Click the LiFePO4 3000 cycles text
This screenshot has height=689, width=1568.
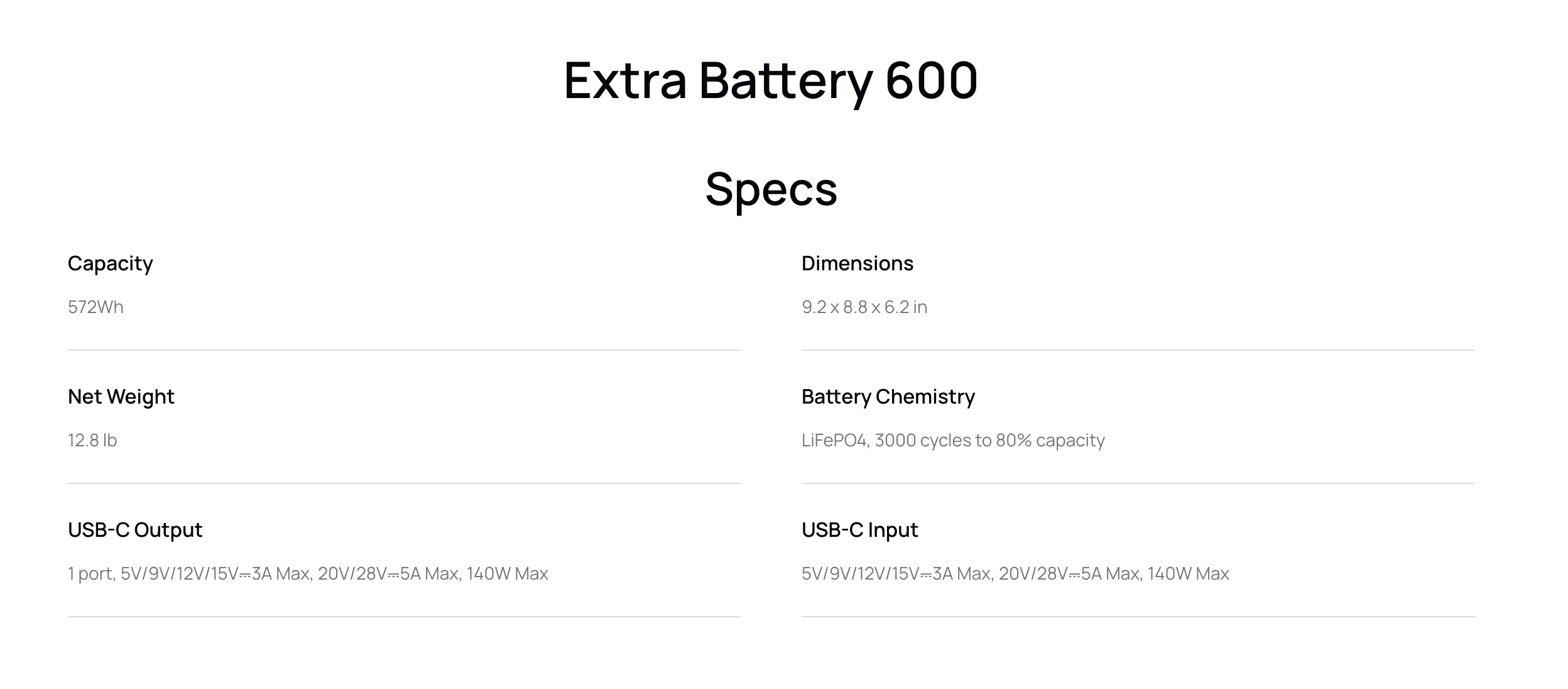click(x=953, y=440)
